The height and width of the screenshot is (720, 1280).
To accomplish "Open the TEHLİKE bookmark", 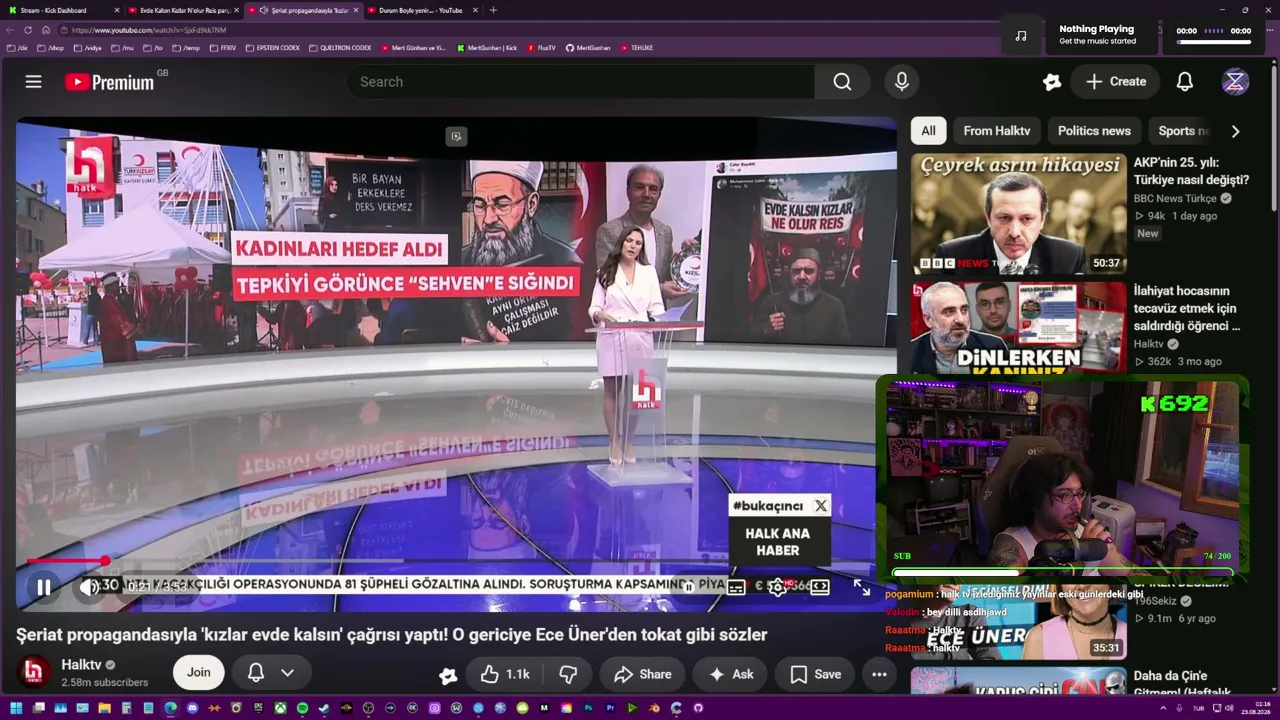I will [636, 48].
